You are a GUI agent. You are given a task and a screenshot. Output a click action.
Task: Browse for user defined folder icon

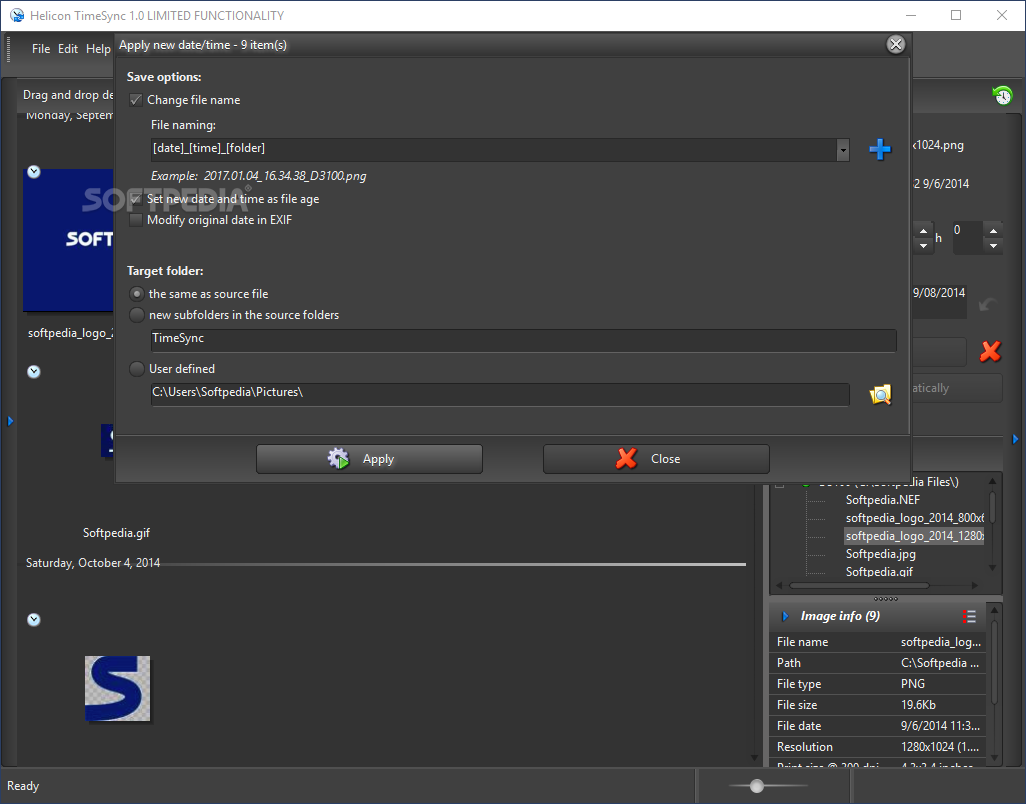pos(880,394)
